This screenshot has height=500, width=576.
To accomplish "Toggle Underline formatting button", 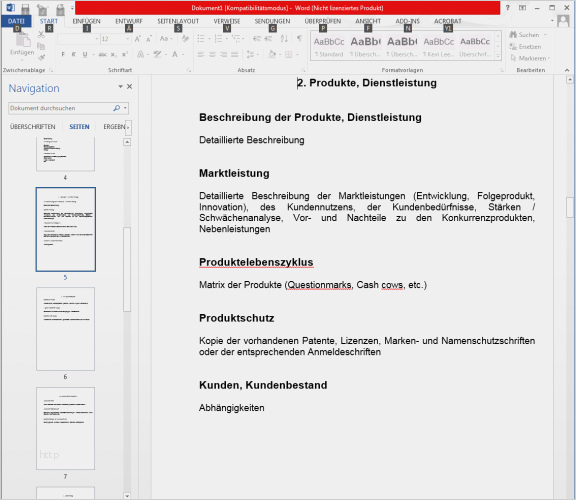I will [85, 54].
